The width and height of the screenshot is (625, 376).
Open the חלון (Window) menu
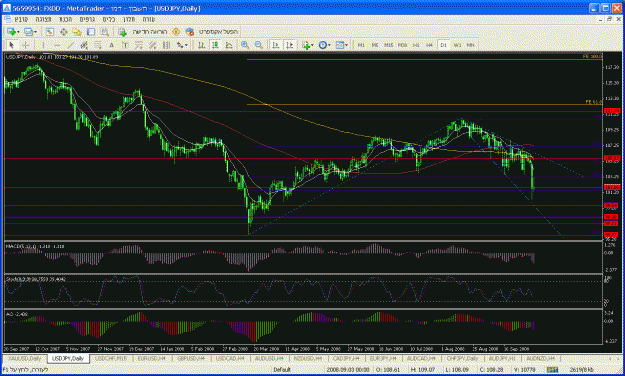pyautogui.click(x=129, y=20)
